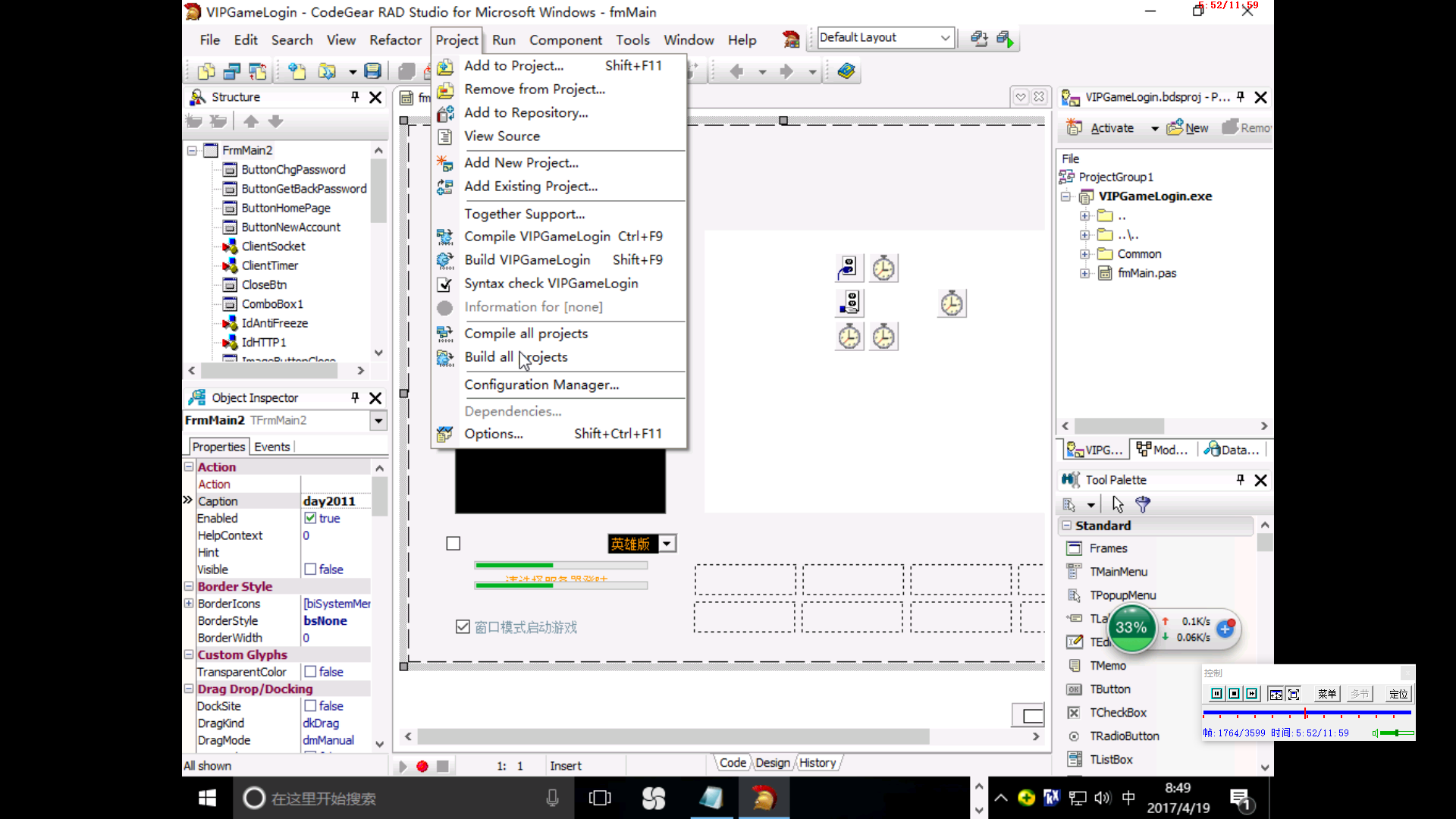Adjust the green volume slider in control panel
Screen dimensions: 1456x819
click(x=1397, y=733)
